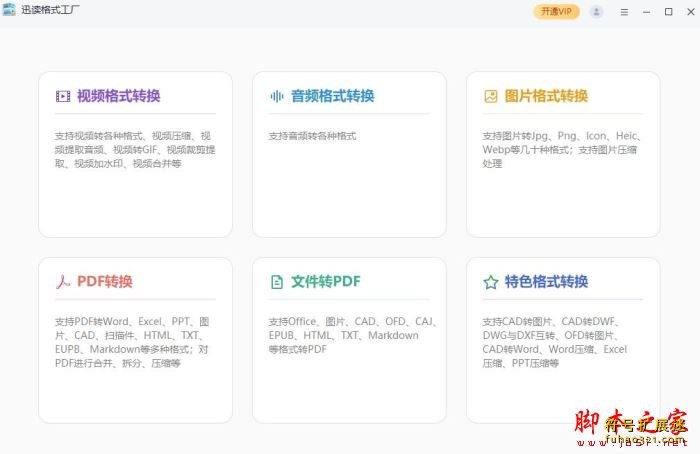Click the Acrobat-style PDF conversion icon
The height and width of the screenshot is (454, 700).
(x=63, y=282)
